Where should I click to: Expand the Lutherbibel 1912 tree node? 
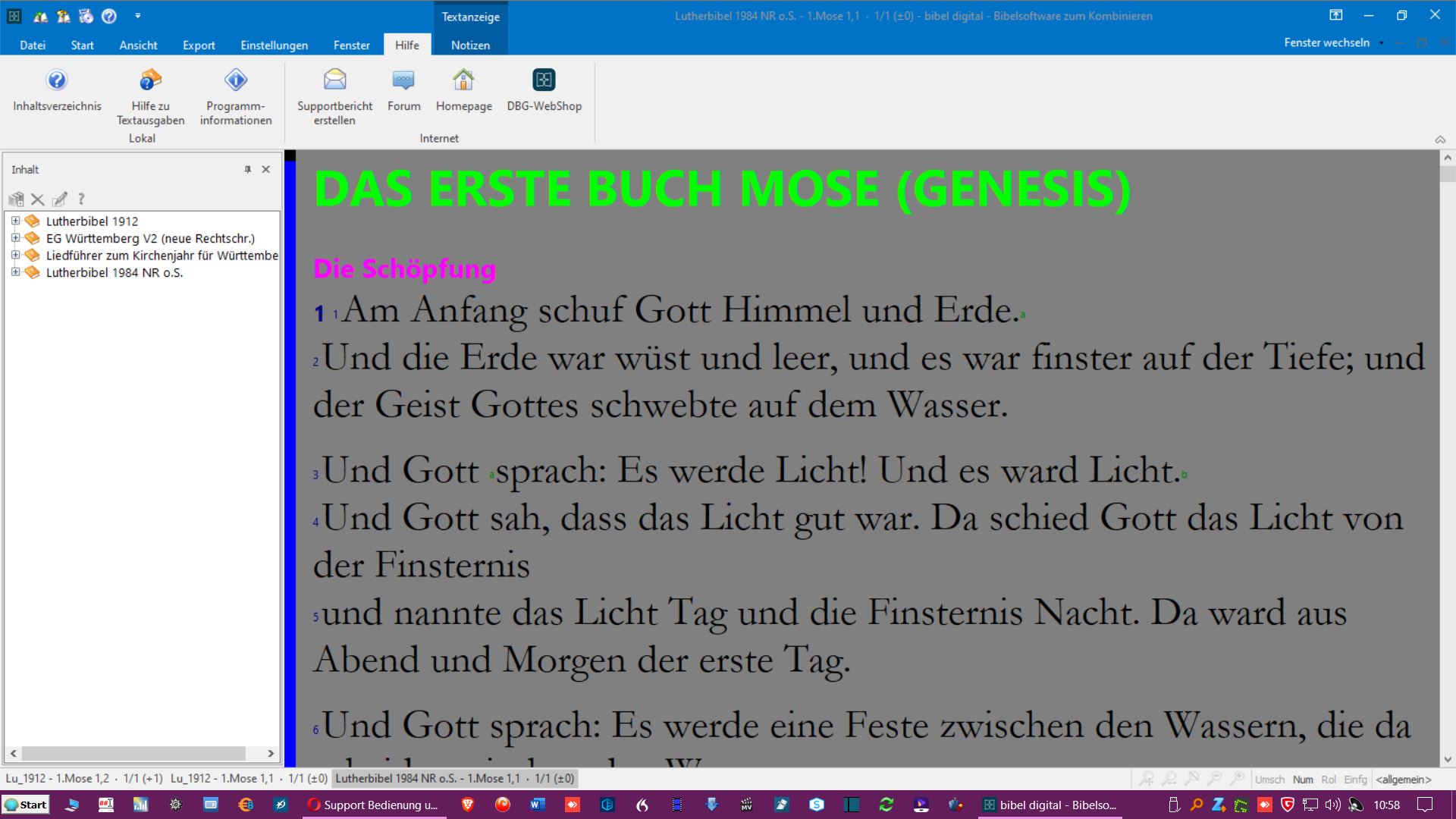[x=15, y=221]
